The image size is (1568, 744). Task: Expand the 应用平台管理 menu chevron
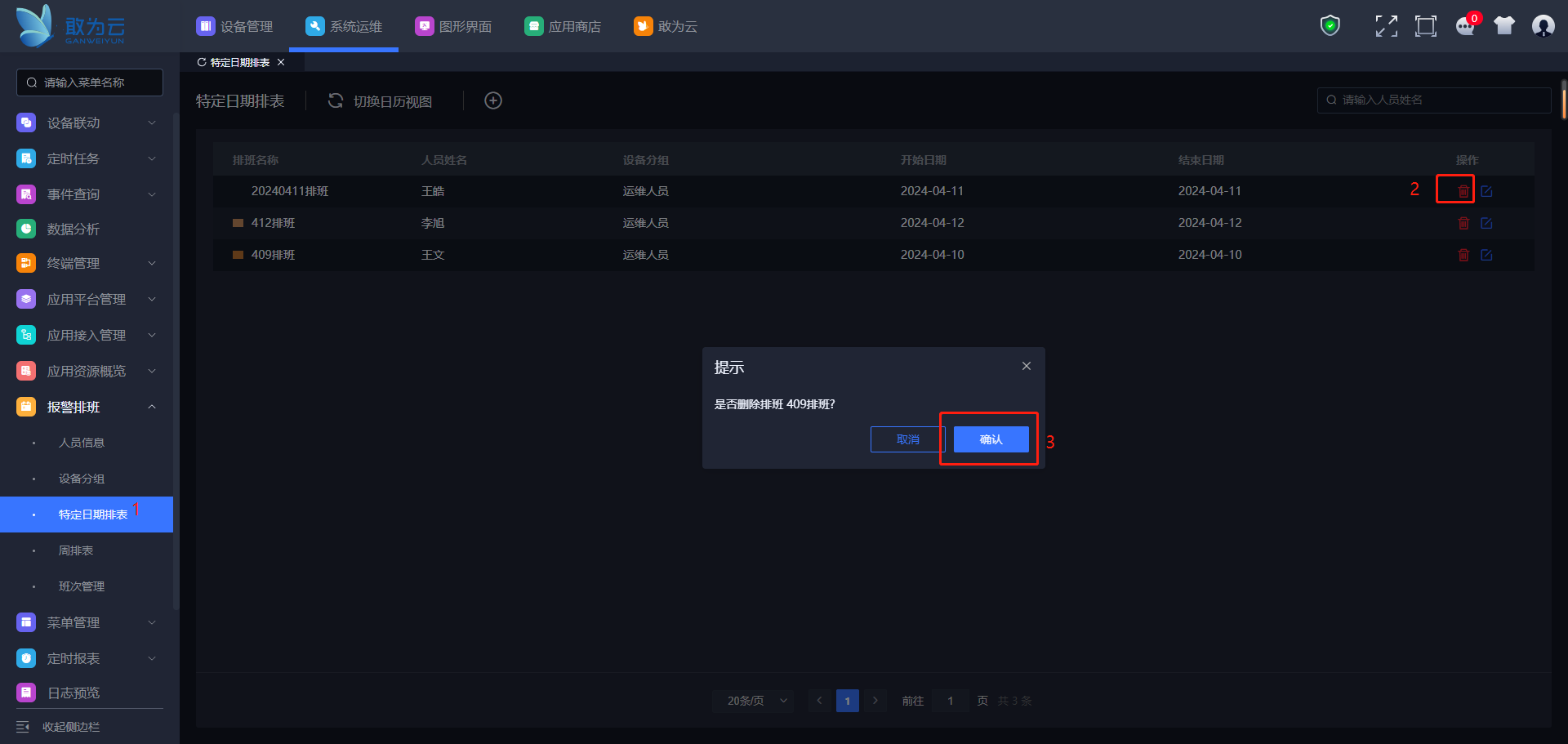pos(152,299)
